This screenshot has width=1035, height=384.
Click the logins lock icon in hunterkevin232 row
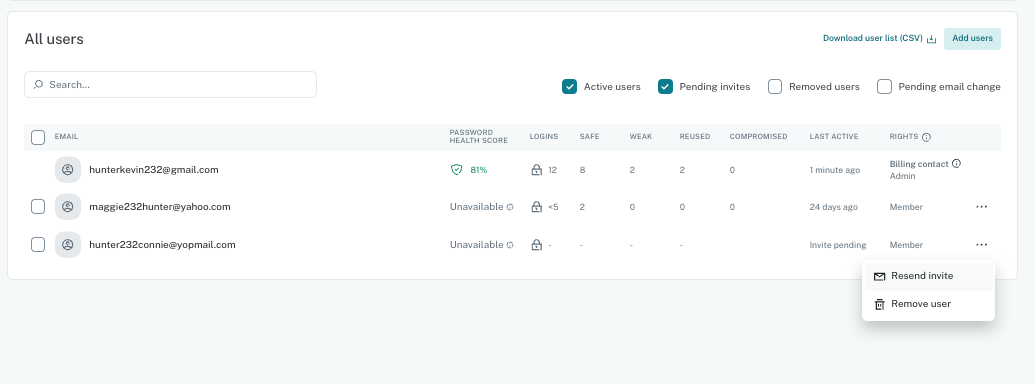click(x=537, y=170)
